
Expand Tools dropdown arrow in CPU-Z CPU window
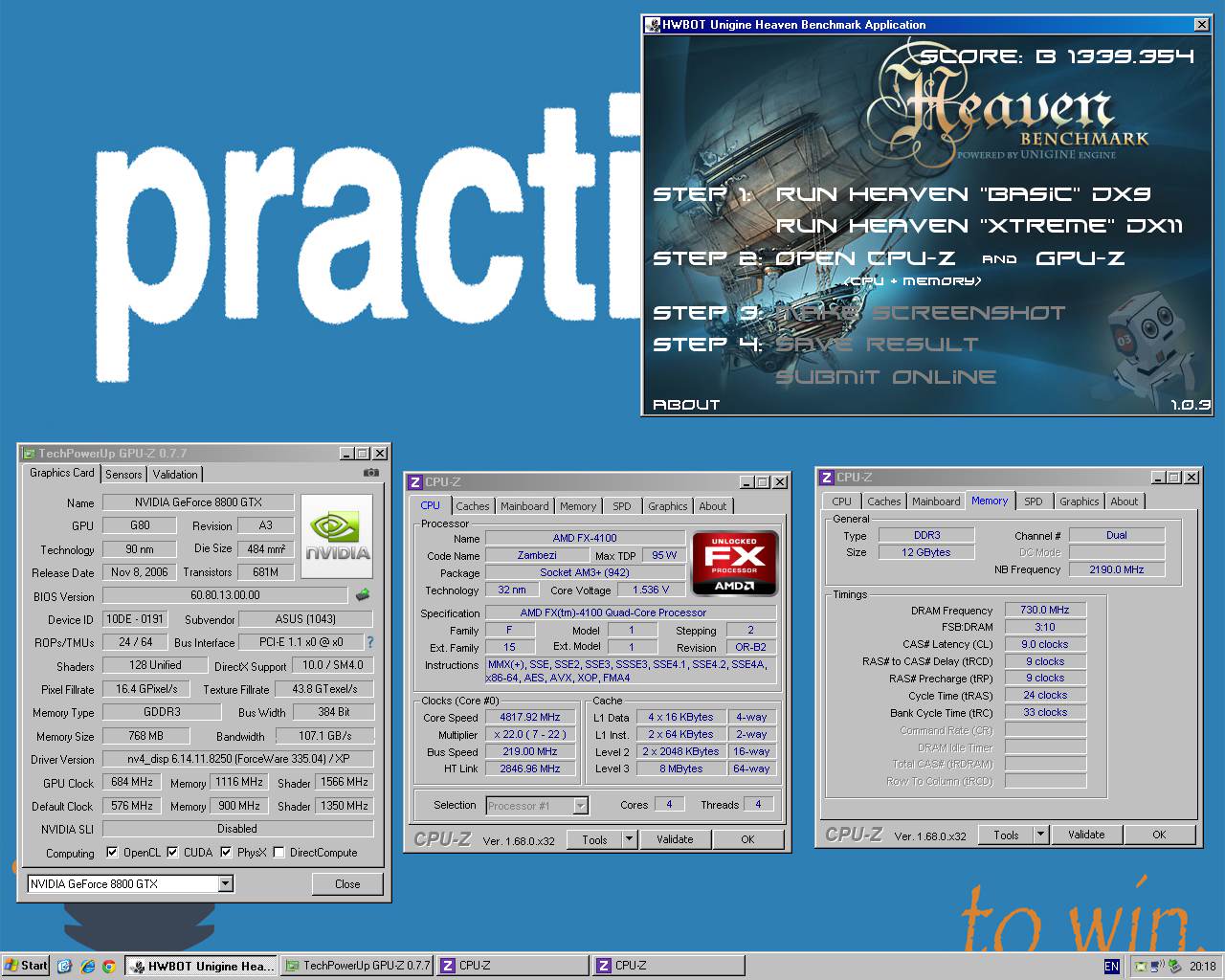point(629,839)
